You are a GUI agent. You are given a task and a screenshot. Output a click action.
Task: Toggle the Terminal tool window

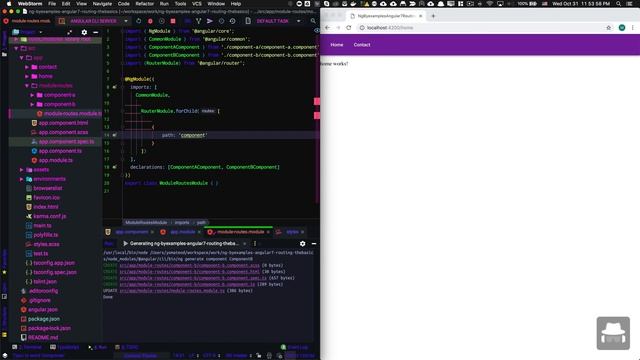(27, 347)
